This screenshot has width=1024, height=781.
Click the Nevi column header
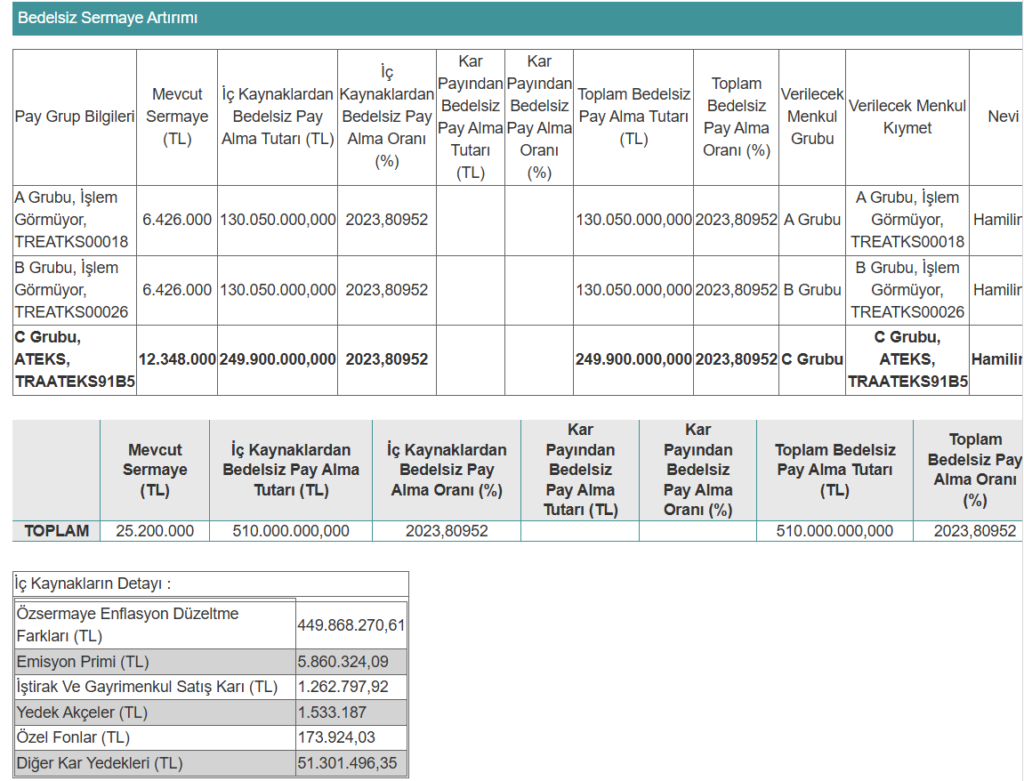point(1002,117)
